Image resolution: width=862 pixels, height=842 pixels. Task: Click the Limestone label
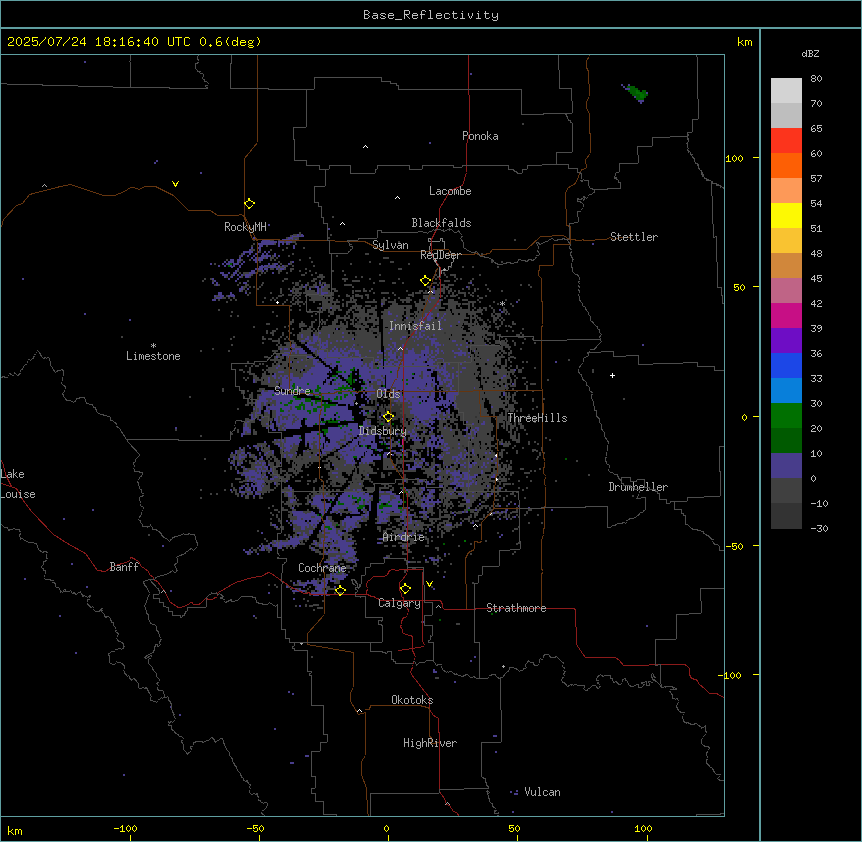(153, 356)
